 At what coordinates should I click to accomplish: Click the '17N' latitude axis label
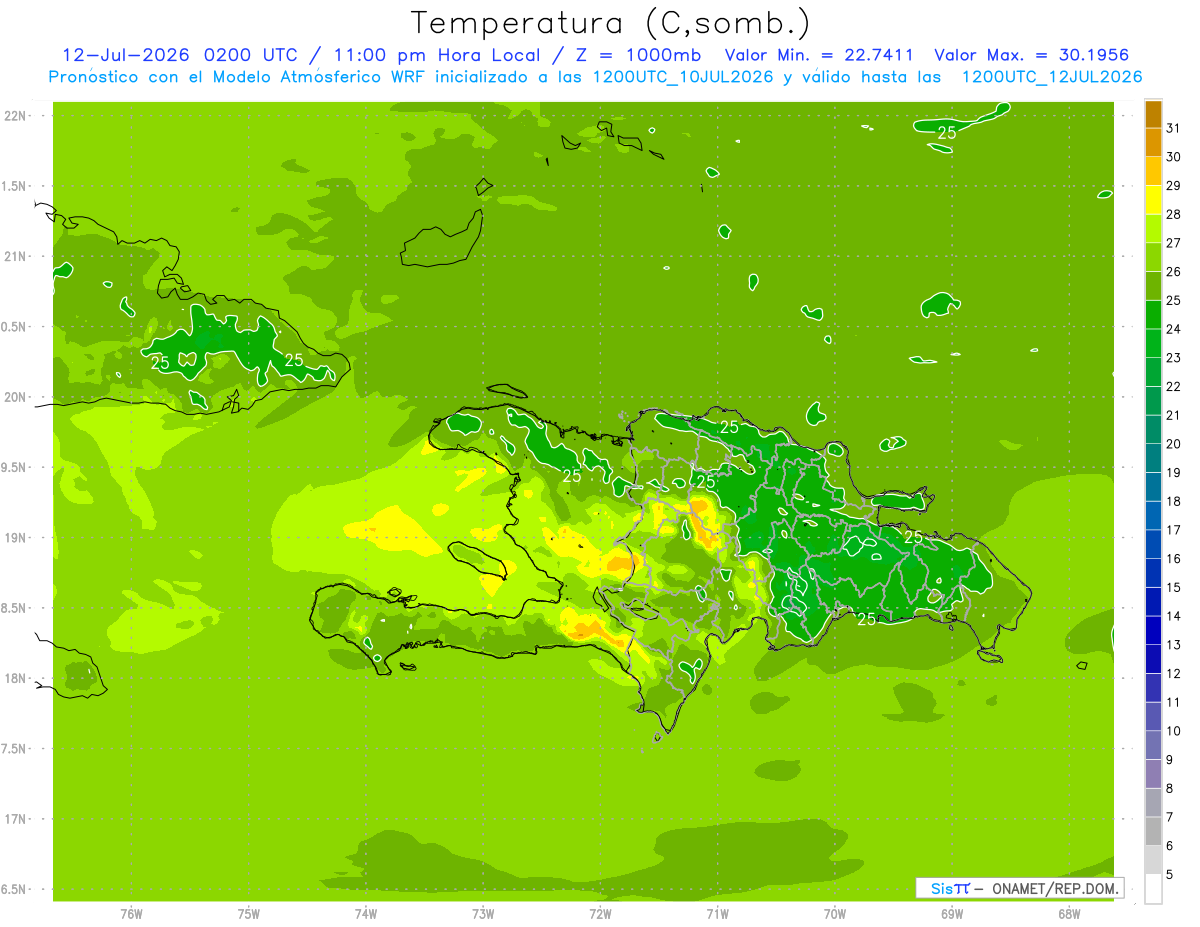click(17, 819)
